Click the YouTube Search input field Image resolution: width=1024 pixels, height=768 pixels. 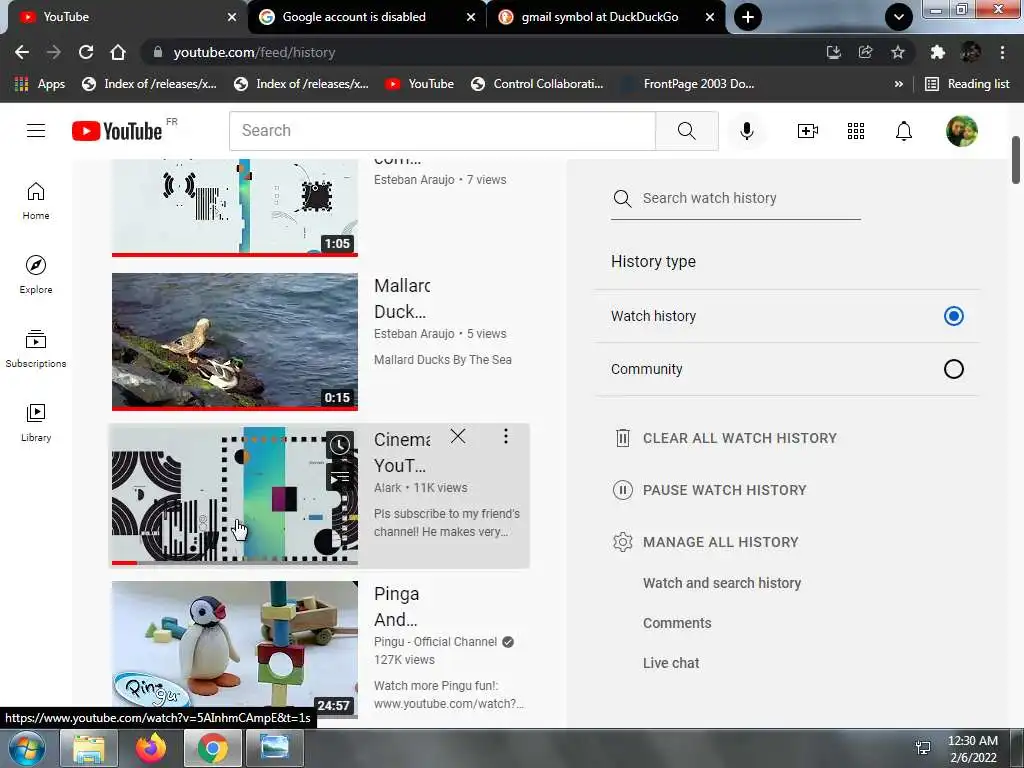(x=442, y=131)
